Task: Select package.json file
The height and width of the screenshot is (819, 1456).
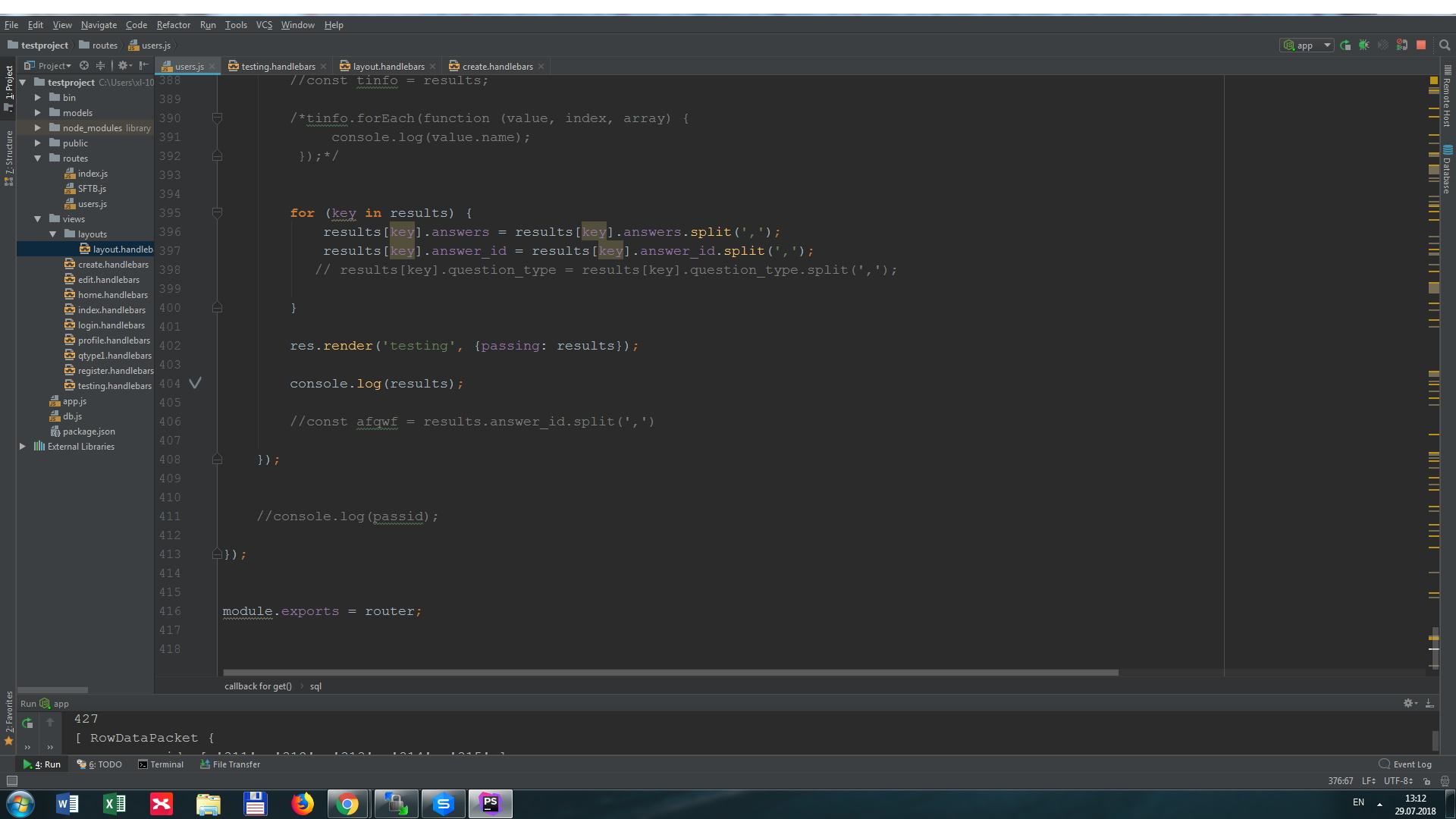Action: coord(82,431)
